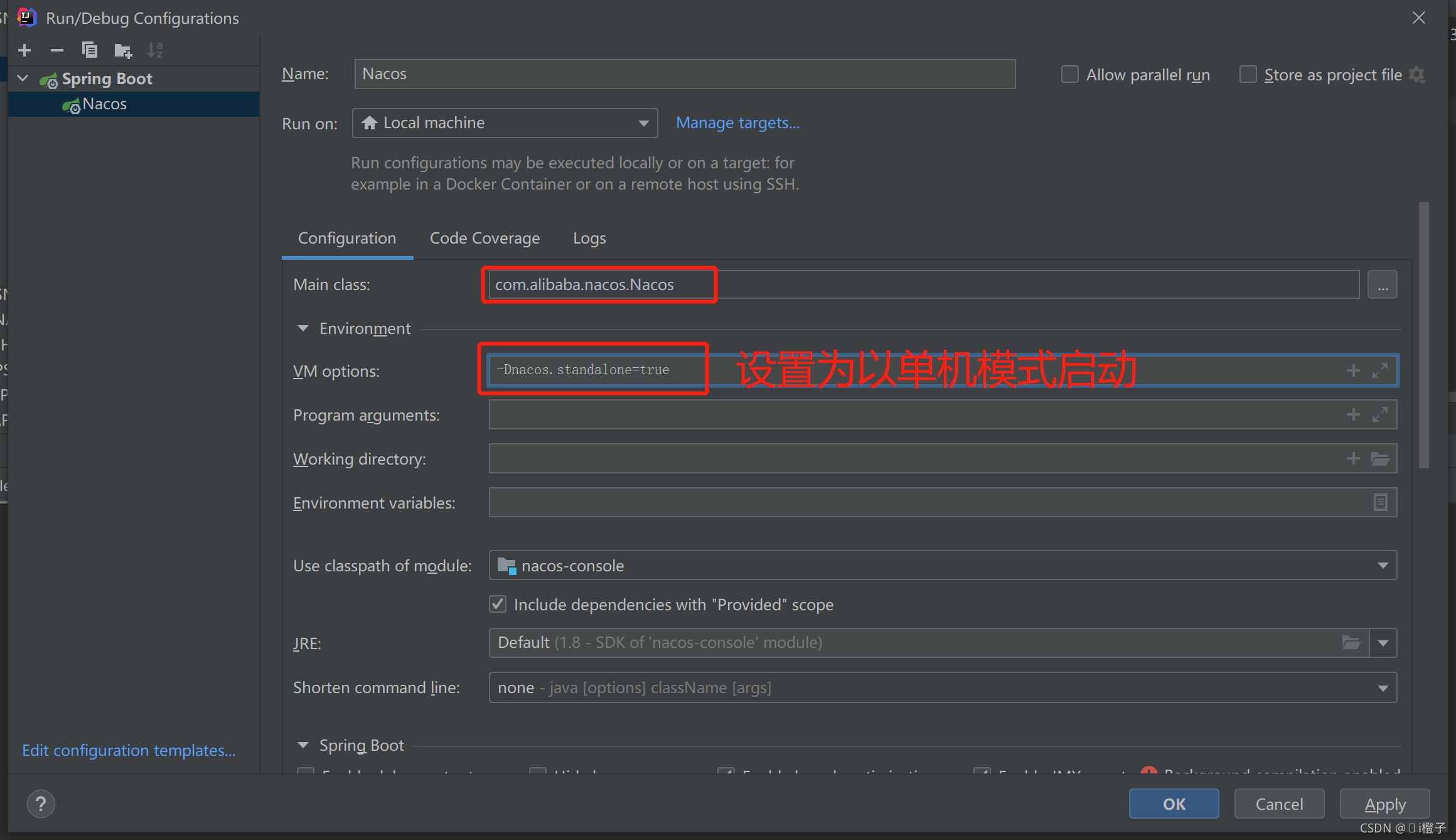1456x840 pixels.
Task: Open the Run on Local machine dropdown
Action: pos(505,123)
